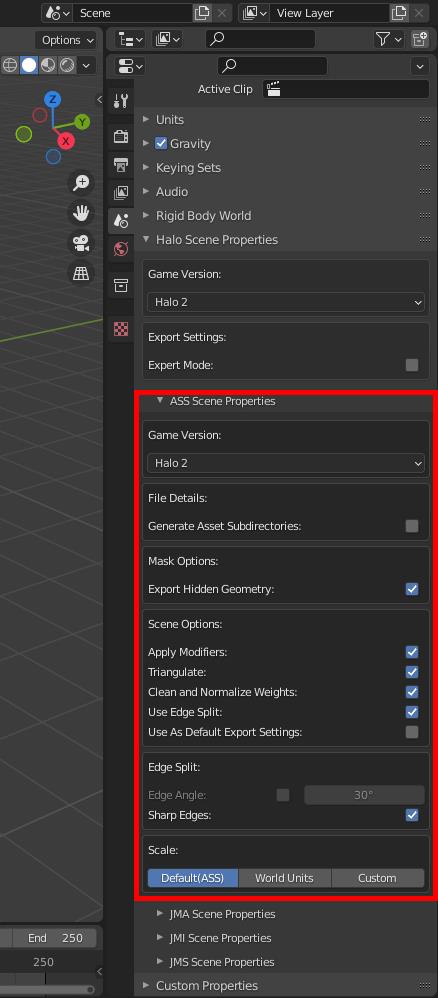Toggle the camera view icon
438x998 pixels.
click(81, 243)
